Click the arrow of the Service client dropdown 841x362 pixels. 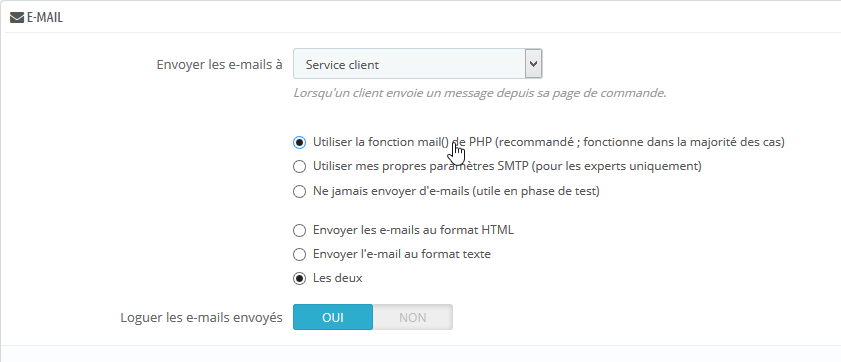(x=533, y=64)
